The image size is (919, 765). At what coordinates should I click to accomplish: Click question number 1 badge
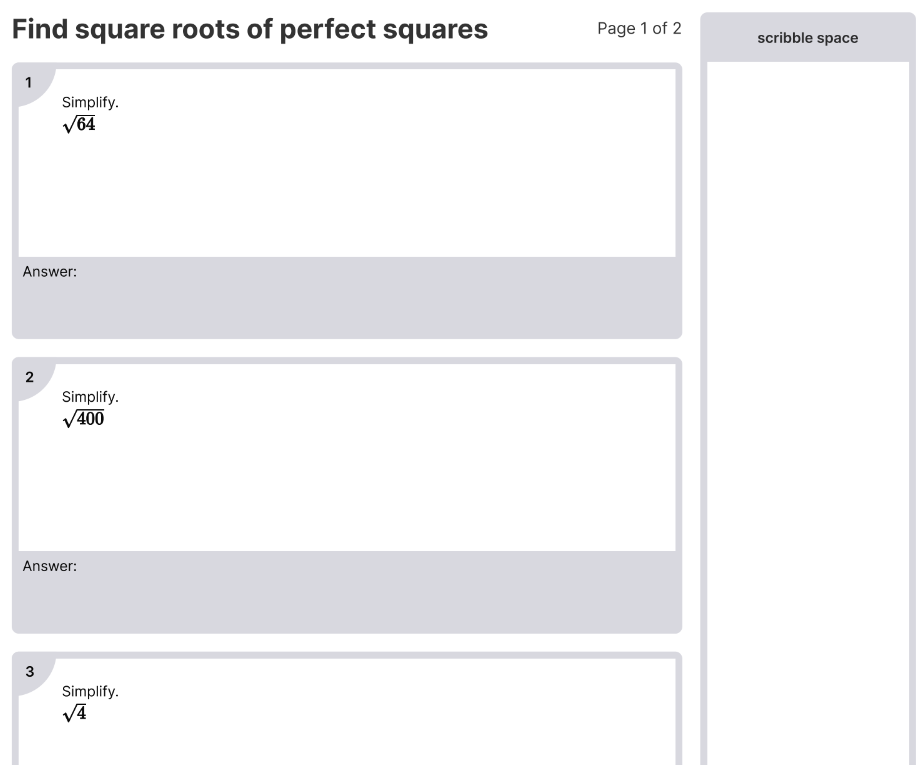(28, 82)
